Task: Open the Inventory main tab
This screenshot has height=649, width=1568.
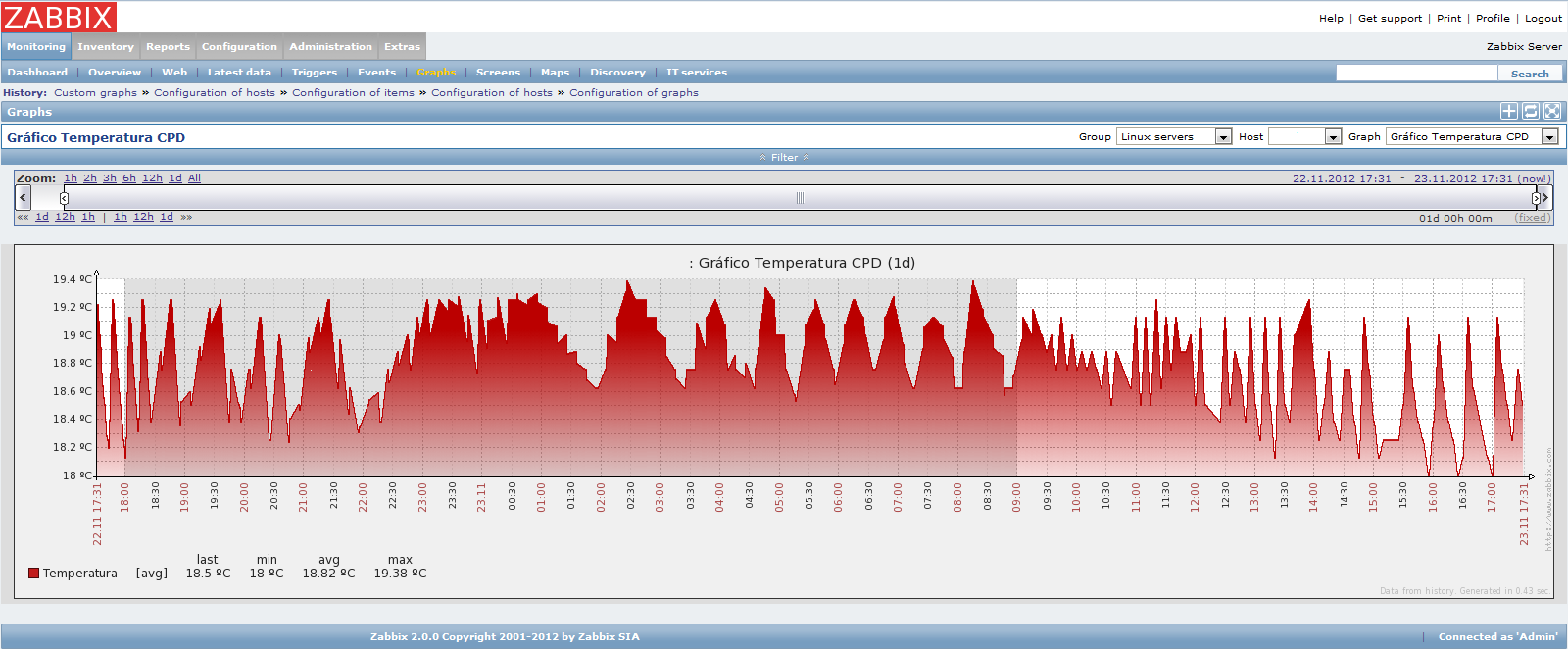Action: tap(106, 47)
